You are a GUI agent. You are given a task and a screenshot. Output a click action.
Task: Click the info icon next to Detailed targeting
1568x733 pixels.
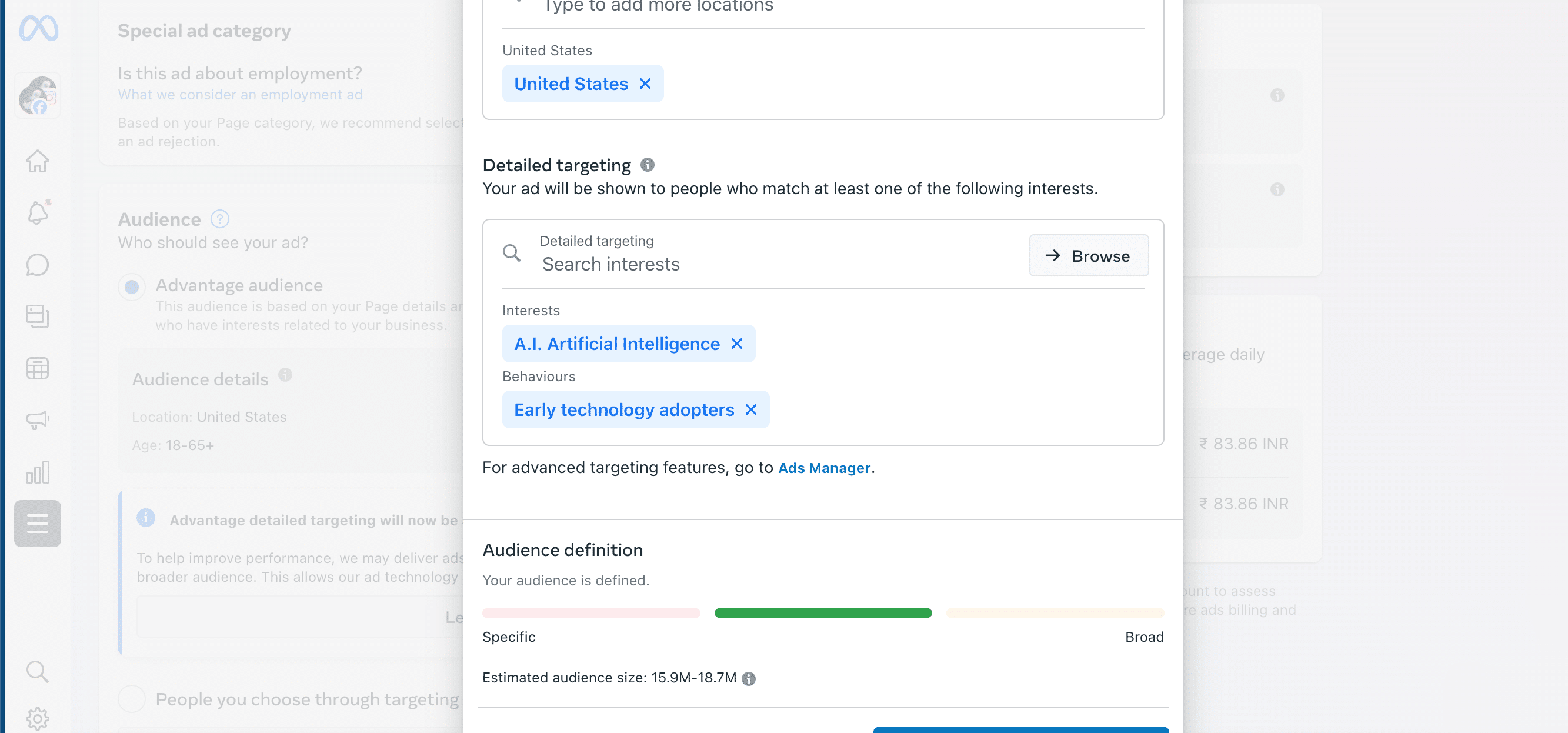(647, 165)
